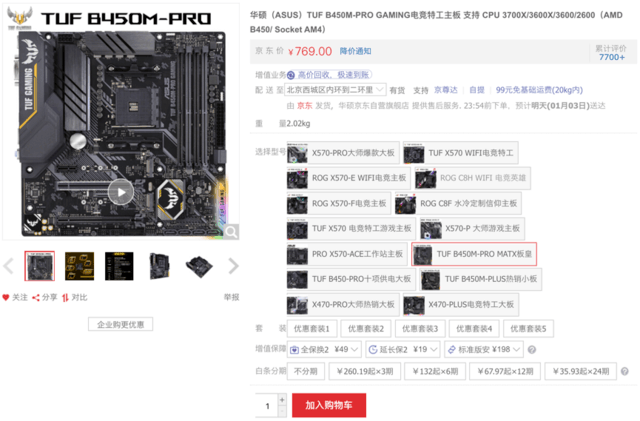Viewport: 640px width, 421px height.
Task: Click the 加入购物车 add to cart button
Action: [x=329, y=405]
